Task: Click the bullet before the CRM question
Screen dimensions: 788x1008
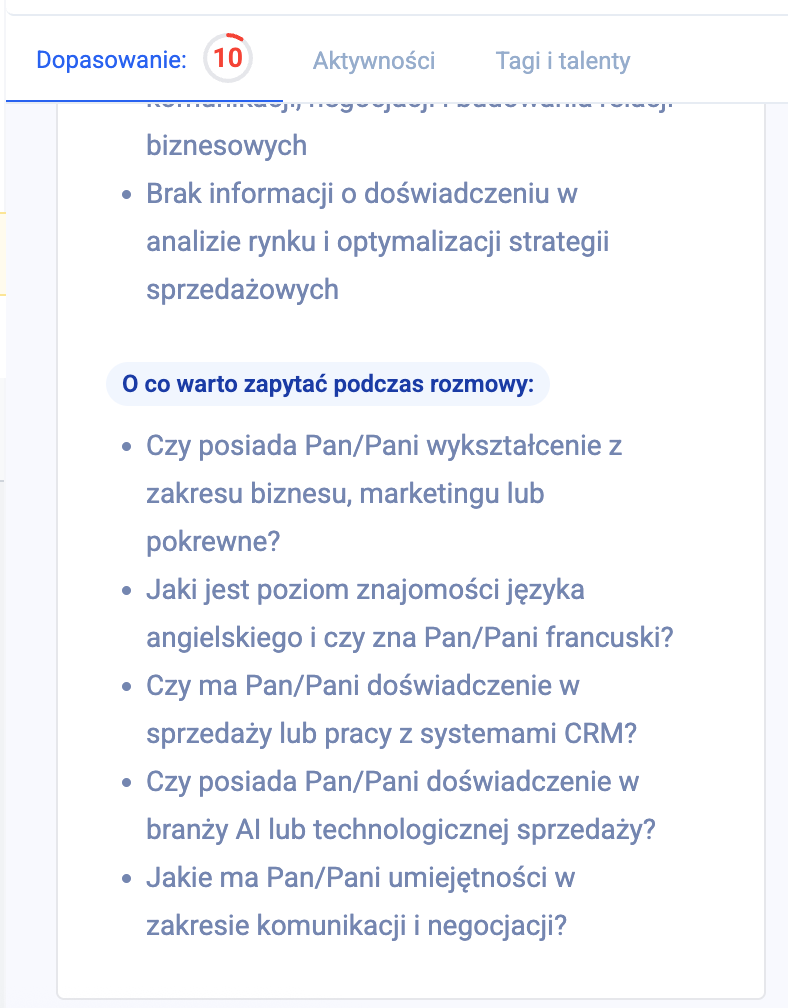Action: (127, 687)
